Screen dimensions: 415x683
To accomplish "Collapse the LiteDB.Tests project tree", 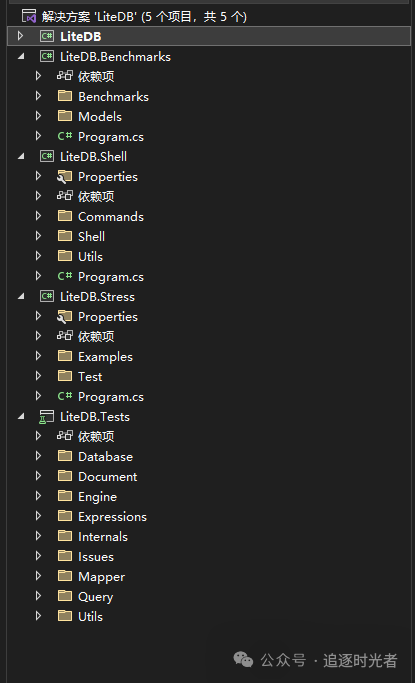I will pyautogui.click(x=21, y=416).
